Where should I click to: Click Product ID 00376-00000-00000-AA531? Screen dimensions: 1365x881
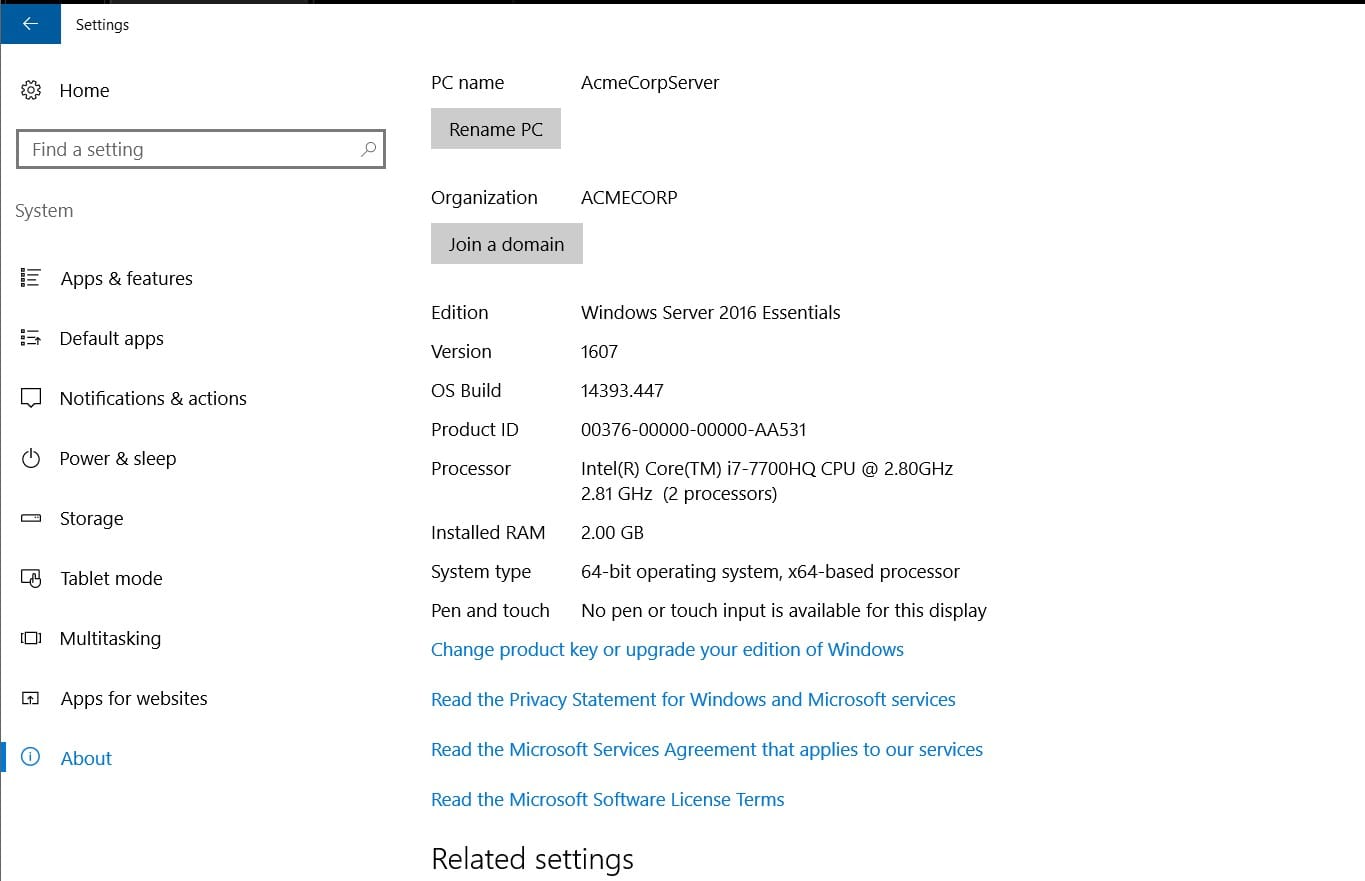coord(694,430)
